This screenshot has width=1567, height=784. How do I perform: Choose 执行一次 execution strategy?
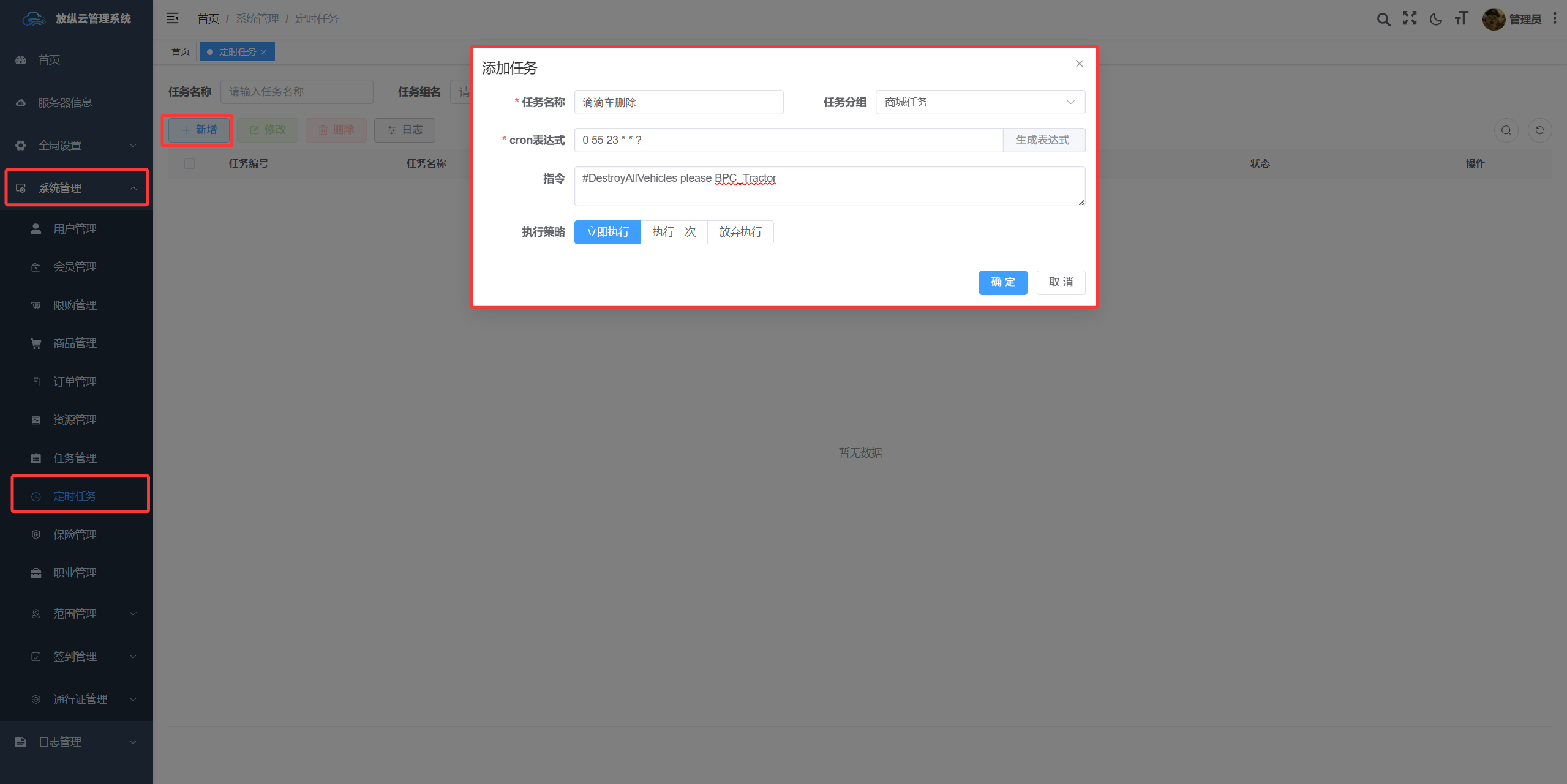(674, 232)
